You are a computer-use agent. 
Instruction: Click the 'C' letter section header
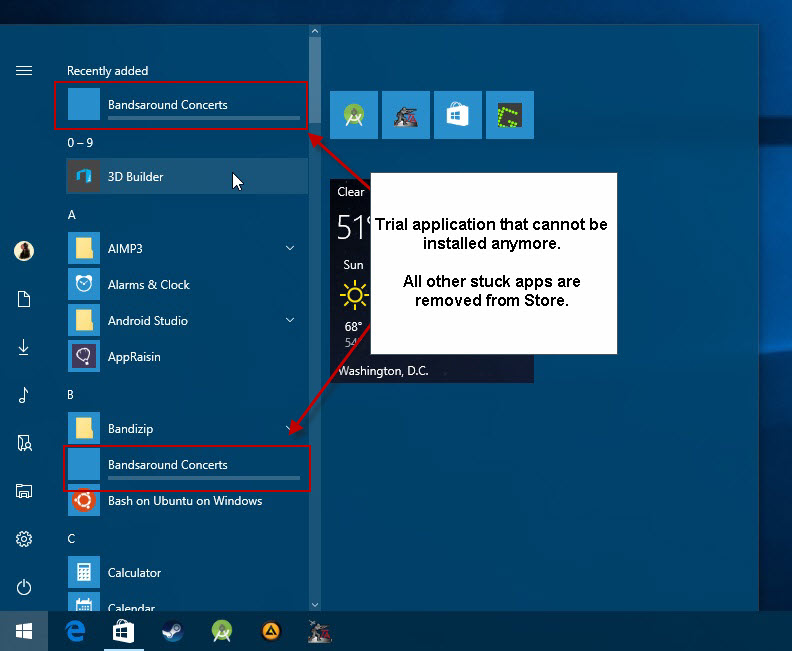click(71, 538)
